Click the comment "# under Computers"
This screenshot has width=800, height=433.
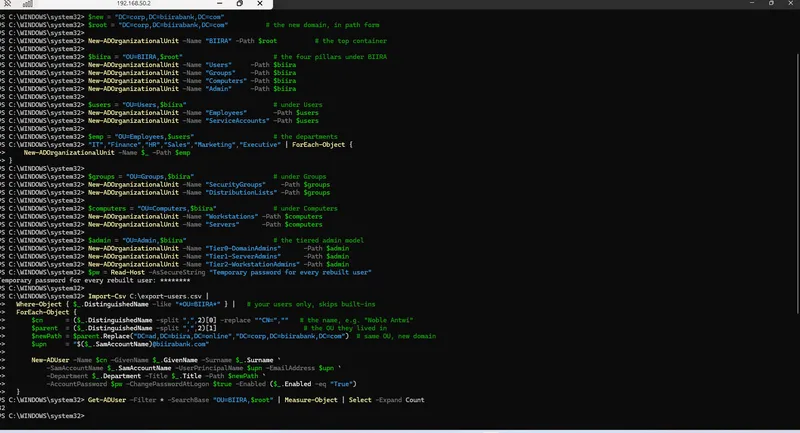tap(305, 209)
